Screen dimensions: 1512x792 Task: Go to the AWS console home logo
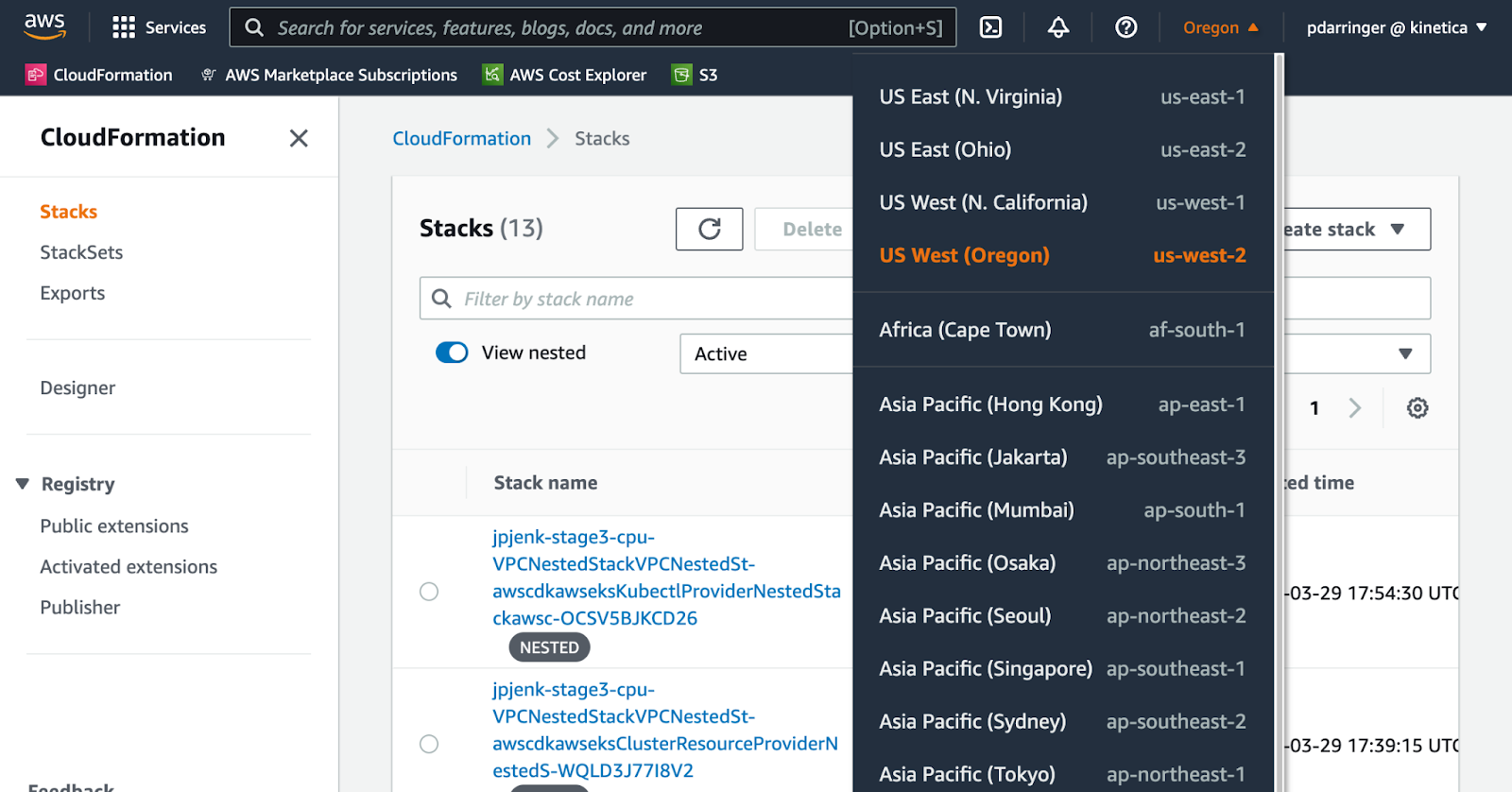point(44,26)
